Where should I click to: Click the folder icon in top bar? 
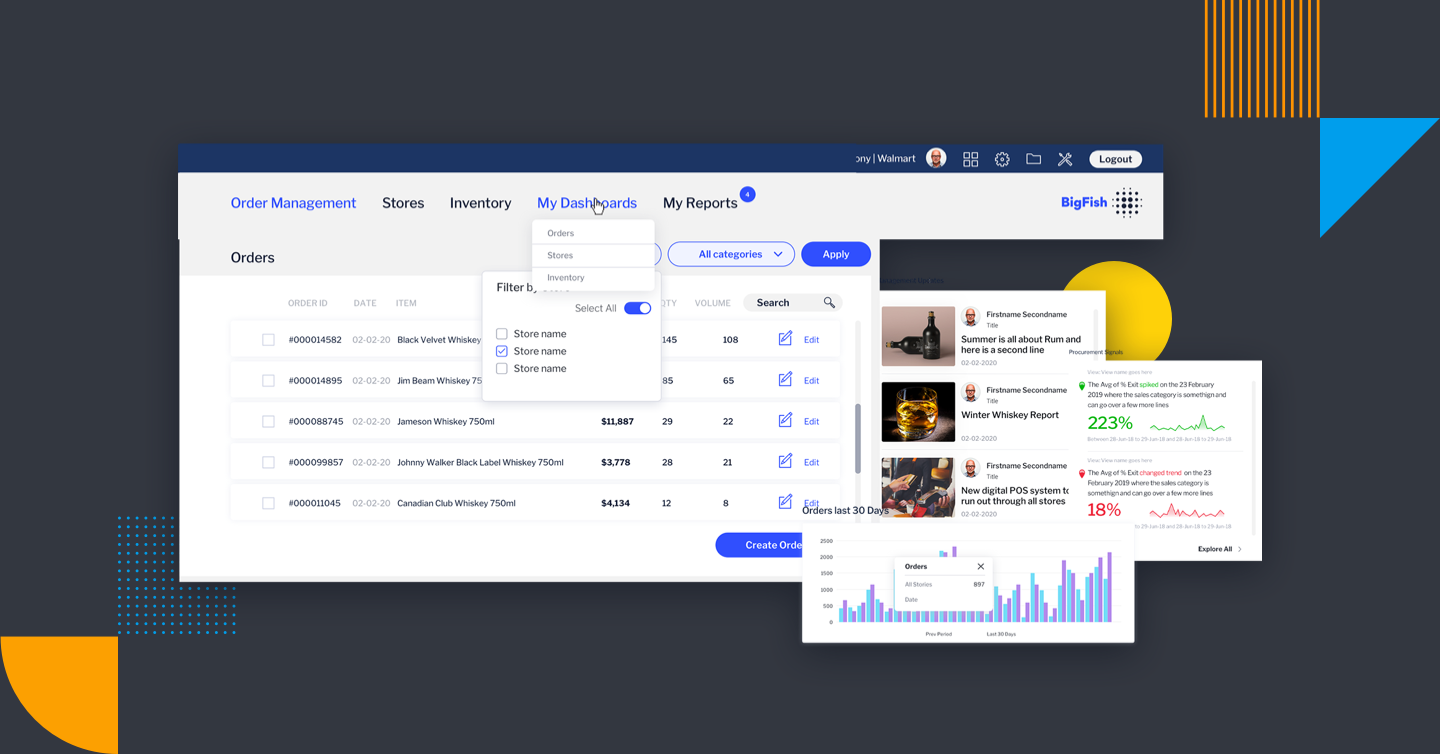click(x=1033, y=159)
